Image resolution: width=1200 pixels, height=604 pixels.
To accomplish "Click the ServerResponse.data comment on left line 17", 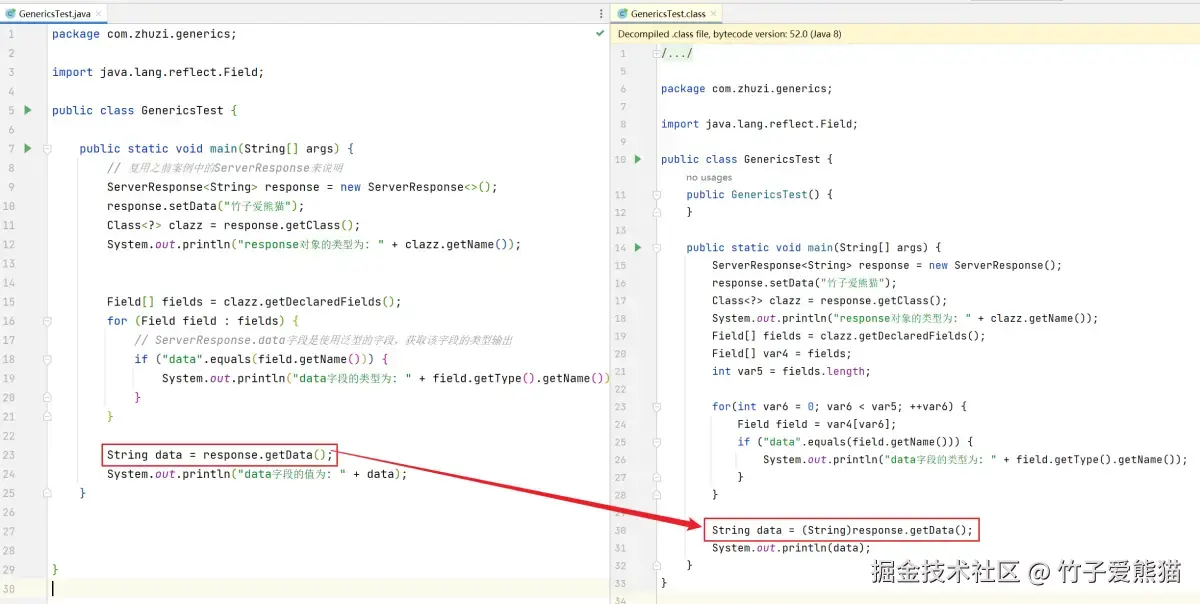I will (324, 340).
